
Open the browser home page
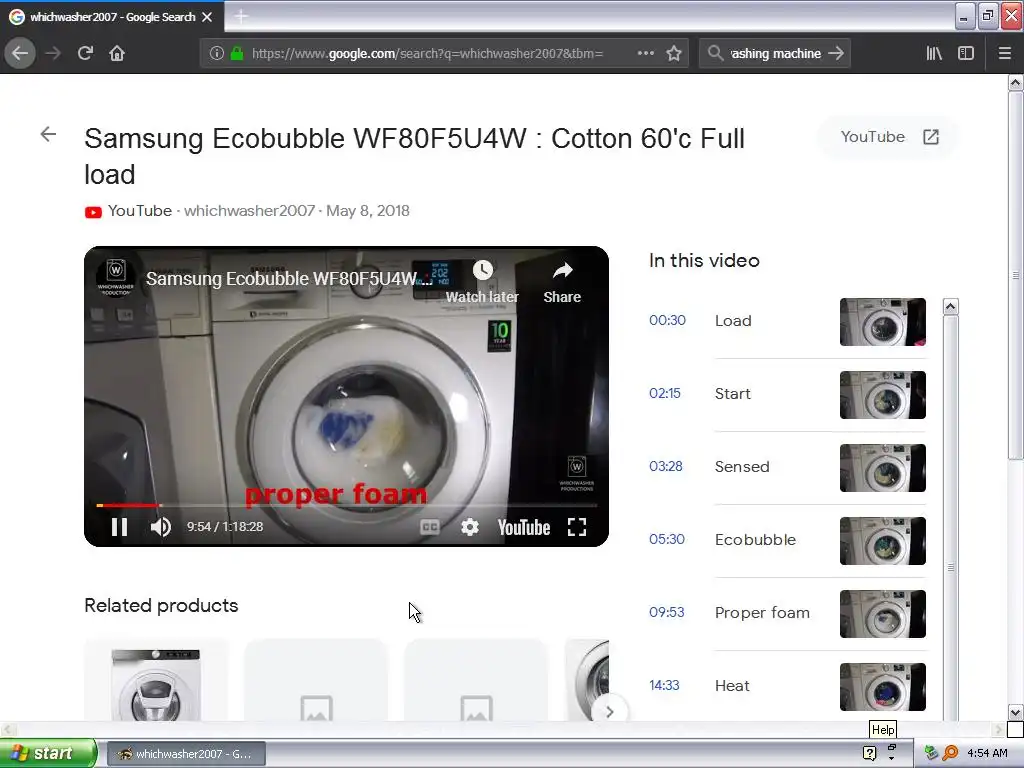click(x=117, y=53)
